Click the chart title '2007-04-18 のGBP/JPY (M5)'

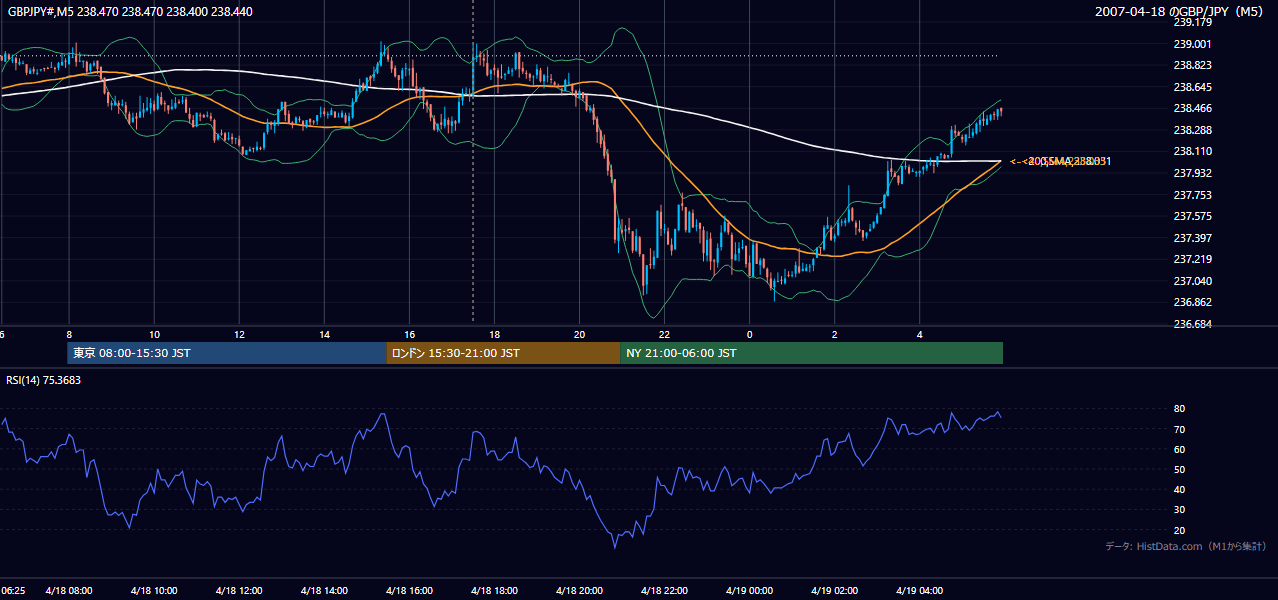coord(1181,11)
